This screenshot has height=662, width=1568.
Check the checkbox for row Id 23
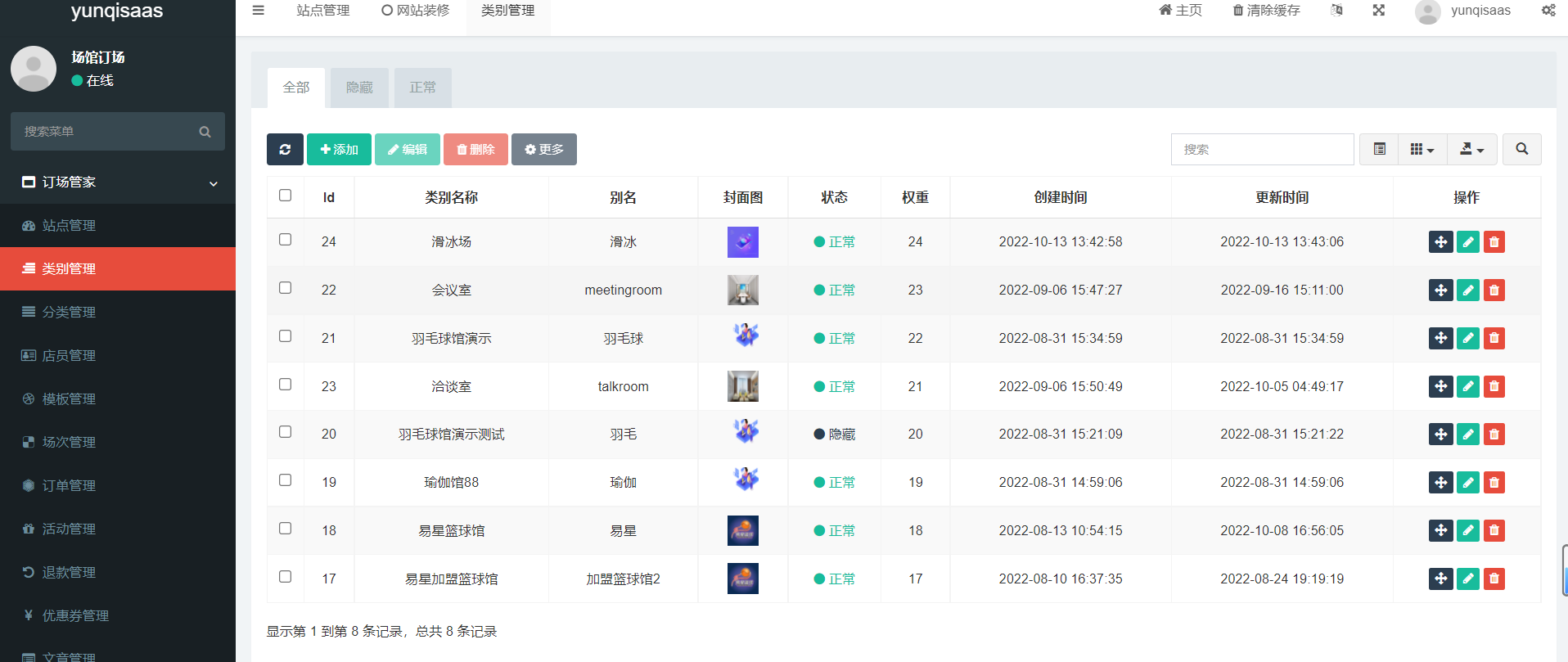tap(285, 385)
